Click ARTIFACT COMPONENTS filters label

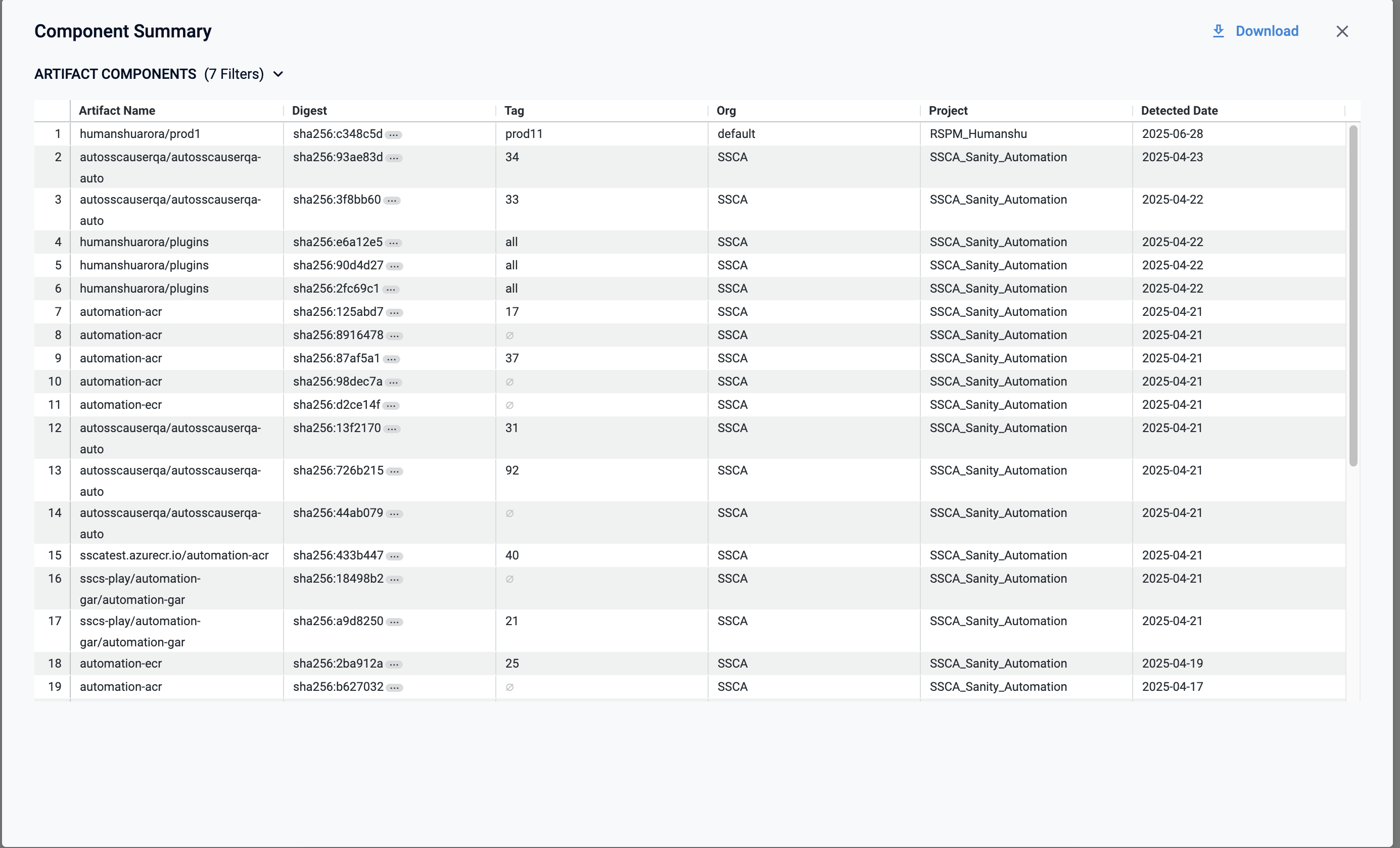(115, 74)
